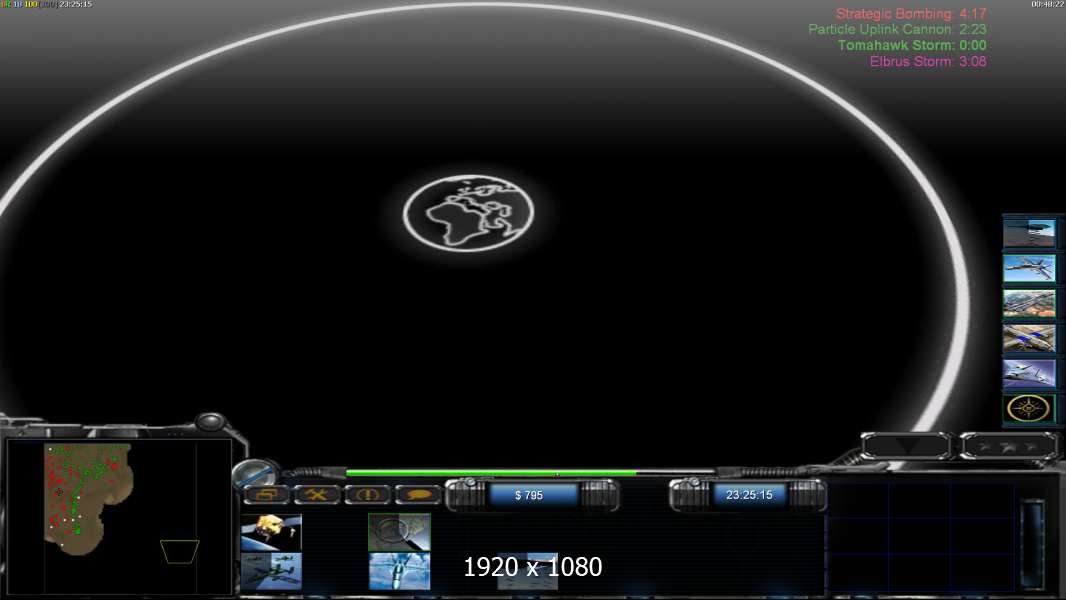Click the down-arrow panel button
The width and height of the screenshot is (1066, 600).
pos(906,446)
